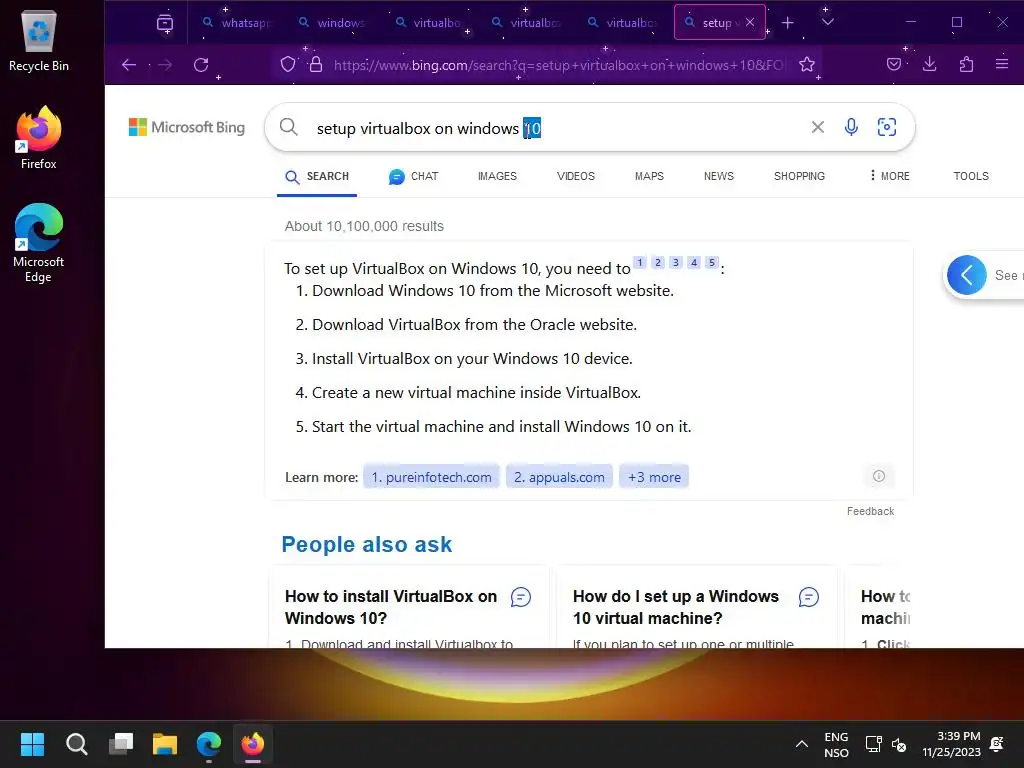Open Task View on taskbar
The width and height of the screenshot is (1024, 768).
pyautogui.click(x=121, y=744)
